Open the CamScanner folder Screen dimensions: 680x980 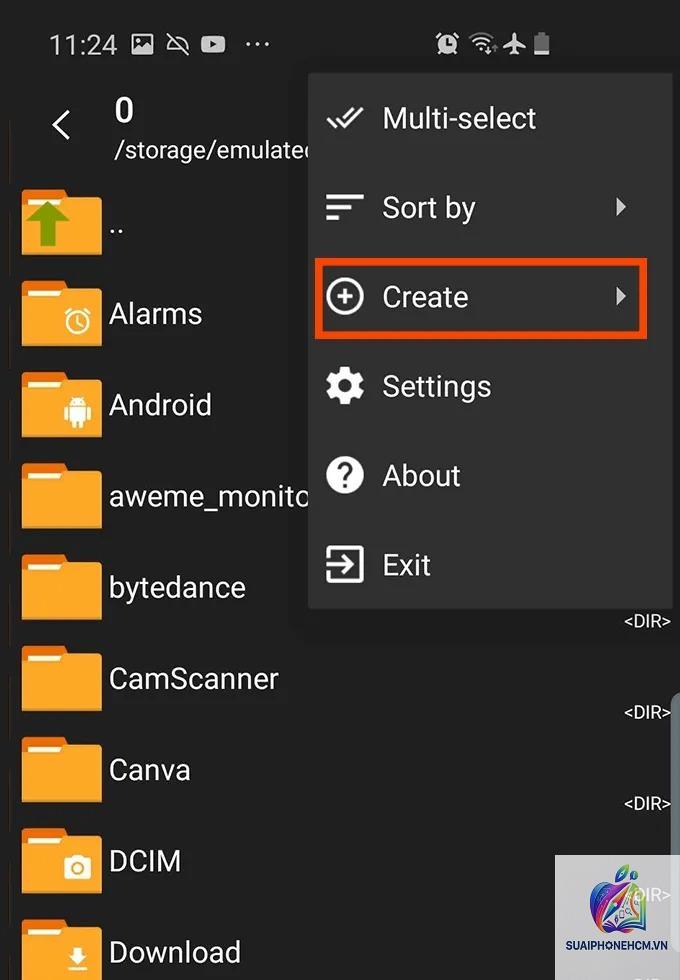[194, 679]
